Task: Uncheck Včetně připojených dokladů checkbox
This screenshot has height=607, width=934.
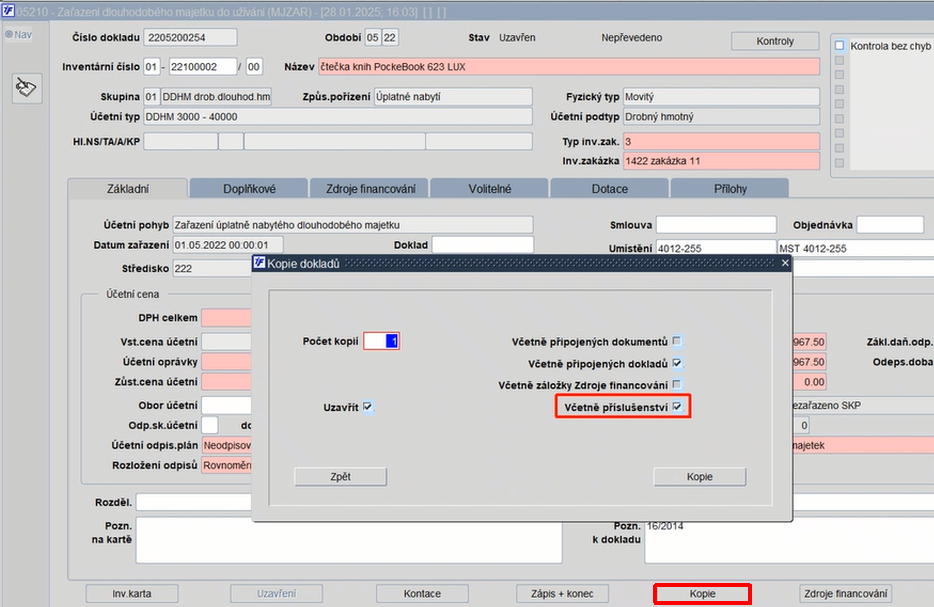Action: click(x=677, y=363)
